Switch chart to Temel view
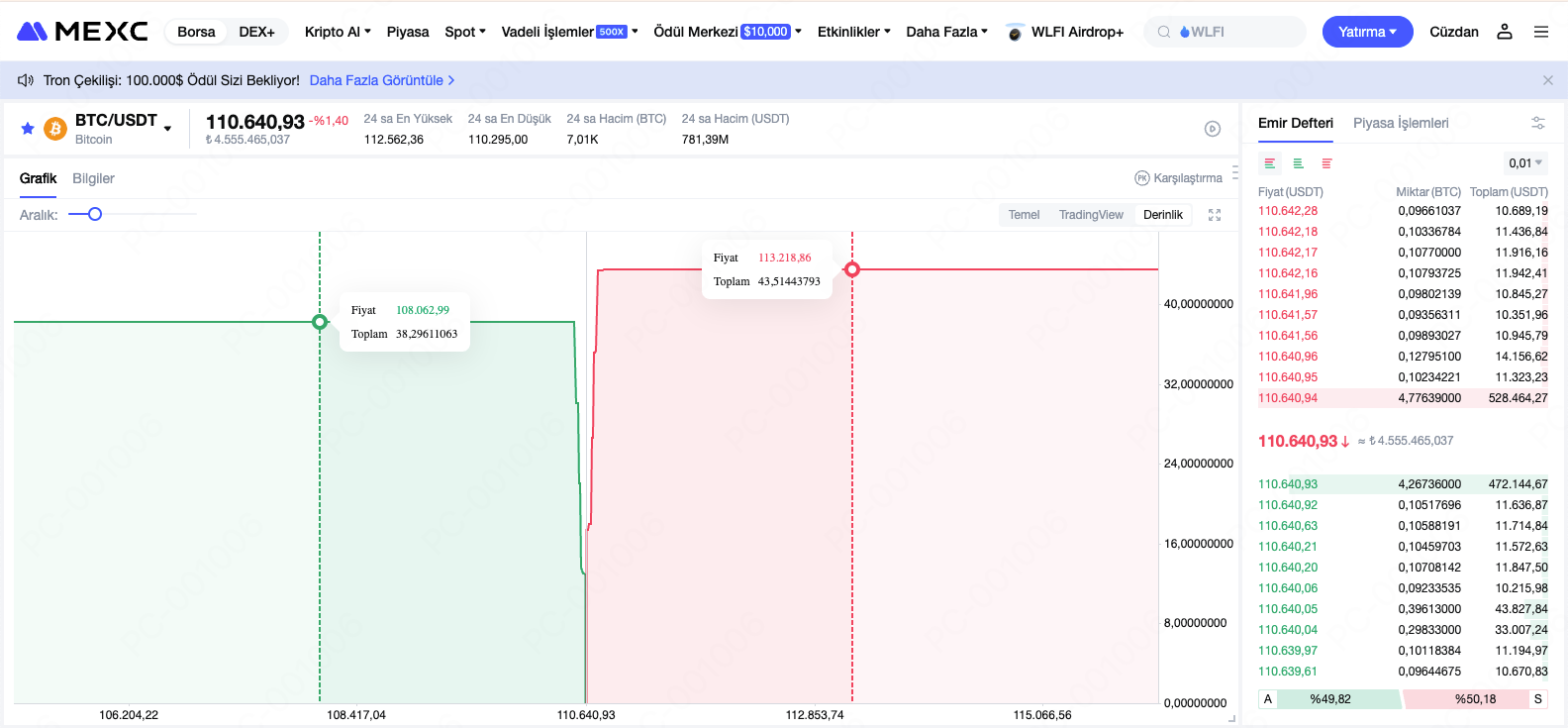 pyautogui.click(x=1024, y=215)
